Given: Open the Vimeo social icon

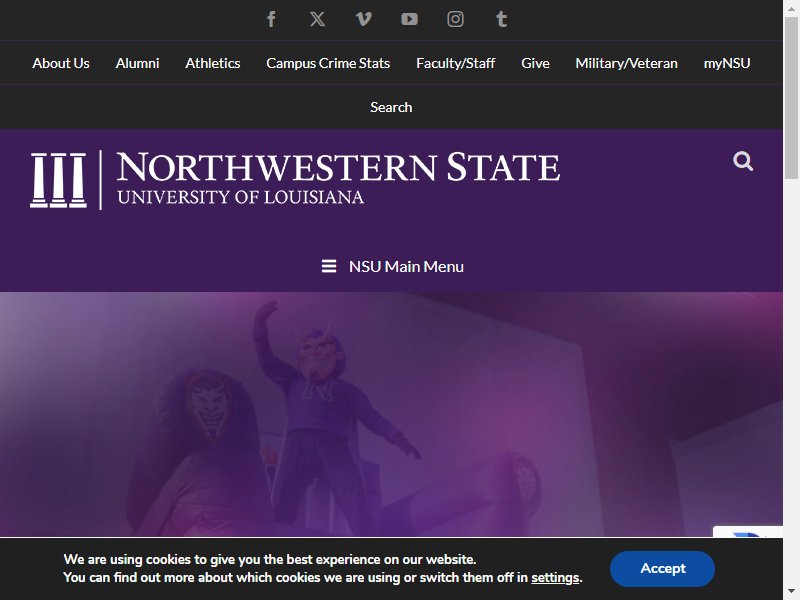Looking at the screenshot, I should tap(363, 19).
